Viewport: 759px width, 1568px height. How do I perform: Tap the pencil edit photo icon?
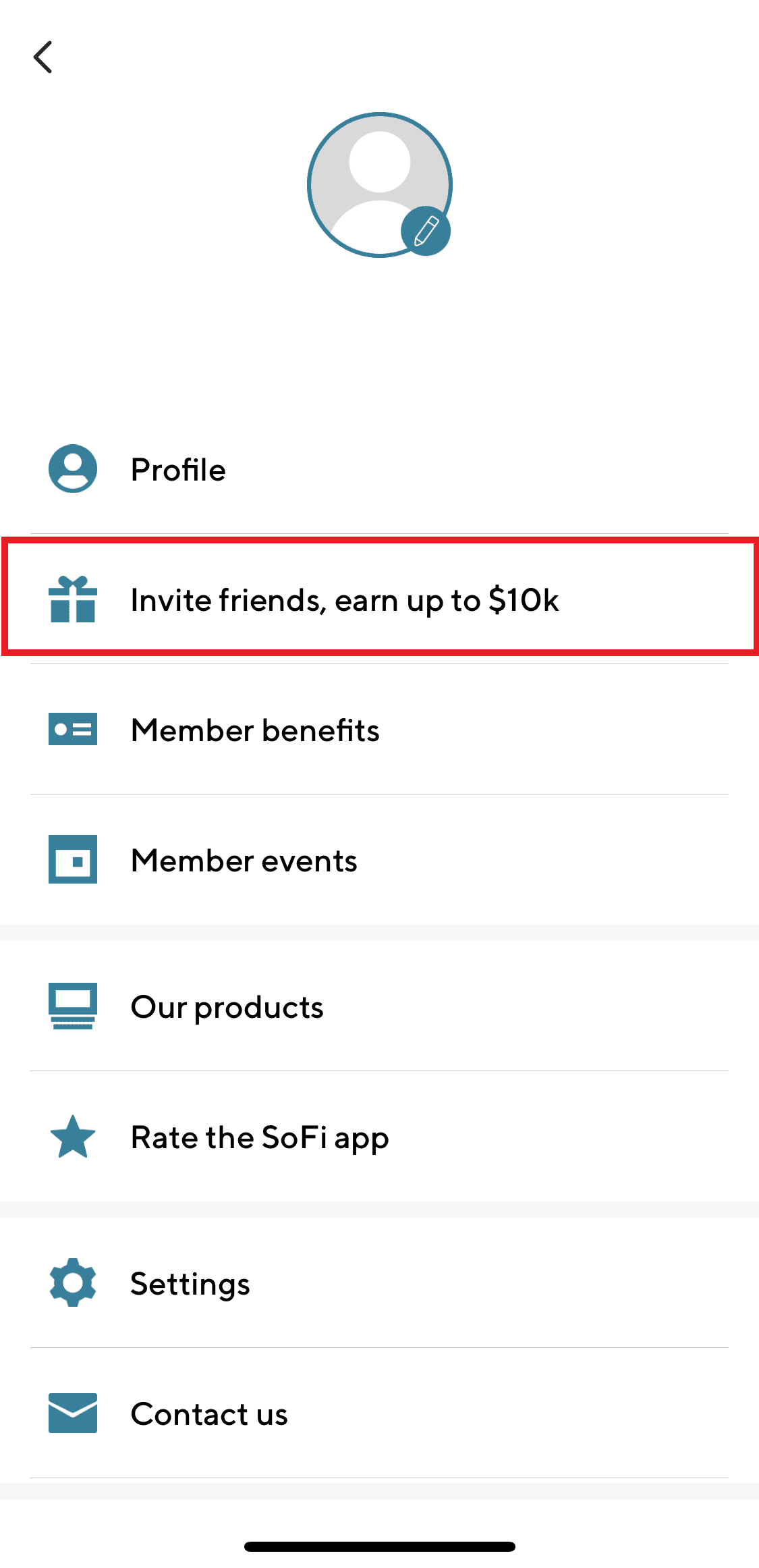point(426,231)
